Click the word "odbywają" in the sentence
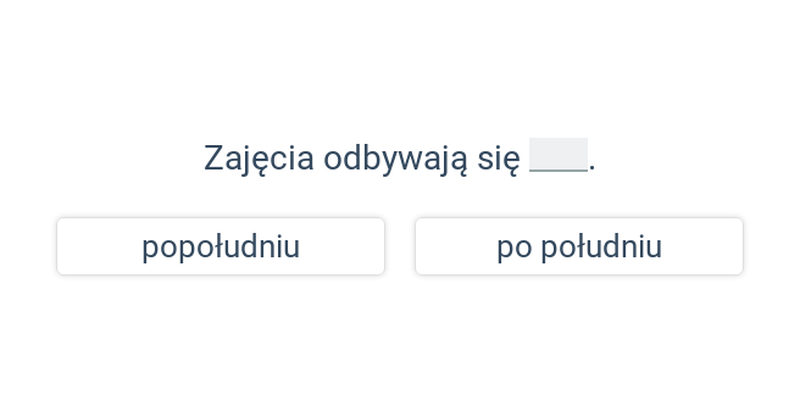 point(395,159)
